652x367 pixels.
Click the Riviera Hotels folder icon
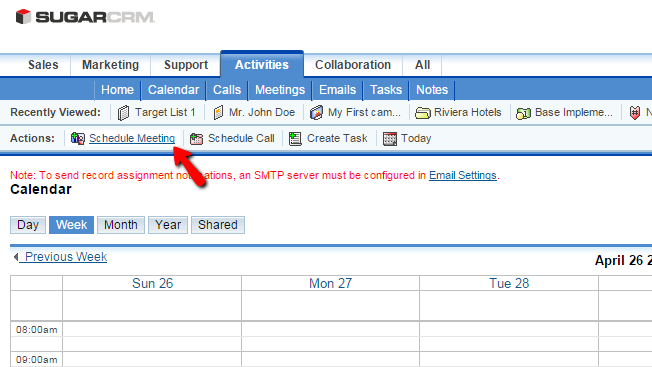(422, 113)
